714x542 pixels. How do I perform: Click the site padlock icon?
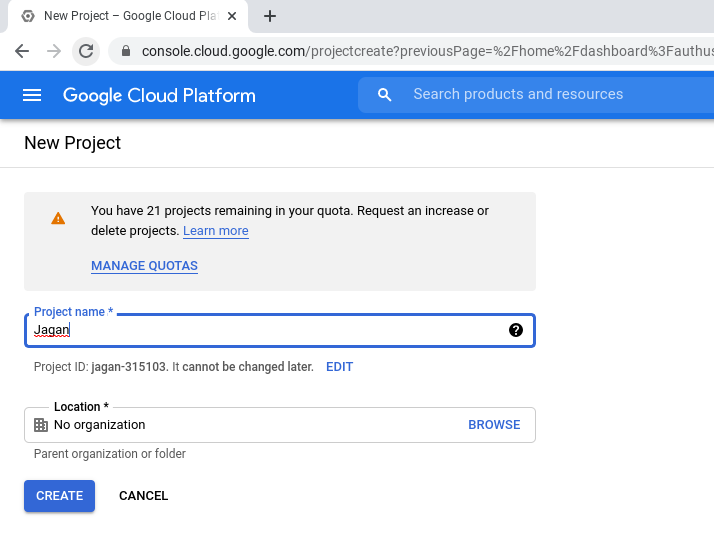(x=126, y=51)
